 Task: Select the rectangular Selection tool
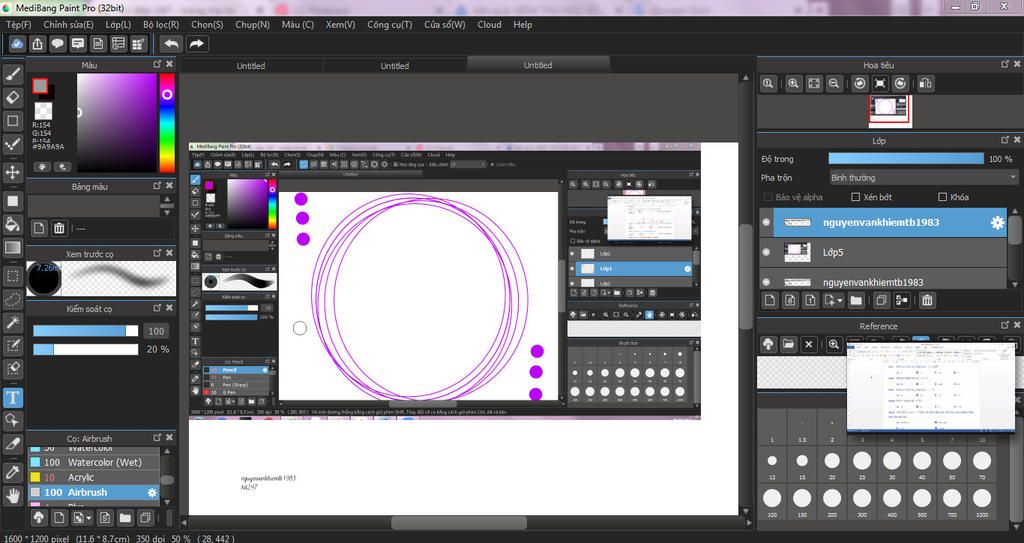click(12, 276)
